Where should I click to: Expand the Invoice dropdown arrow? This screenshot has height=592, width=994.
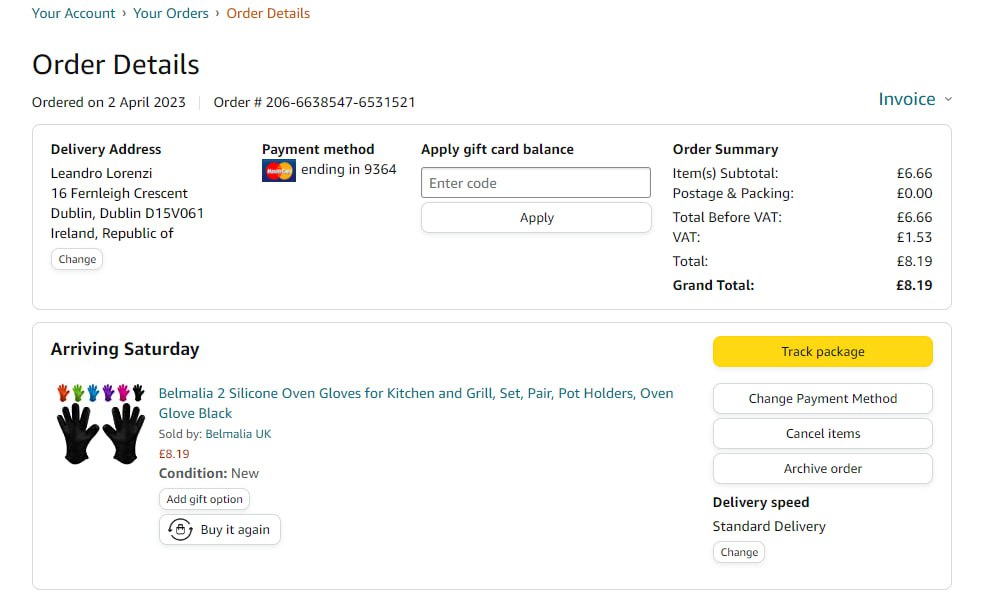point(948,99)
